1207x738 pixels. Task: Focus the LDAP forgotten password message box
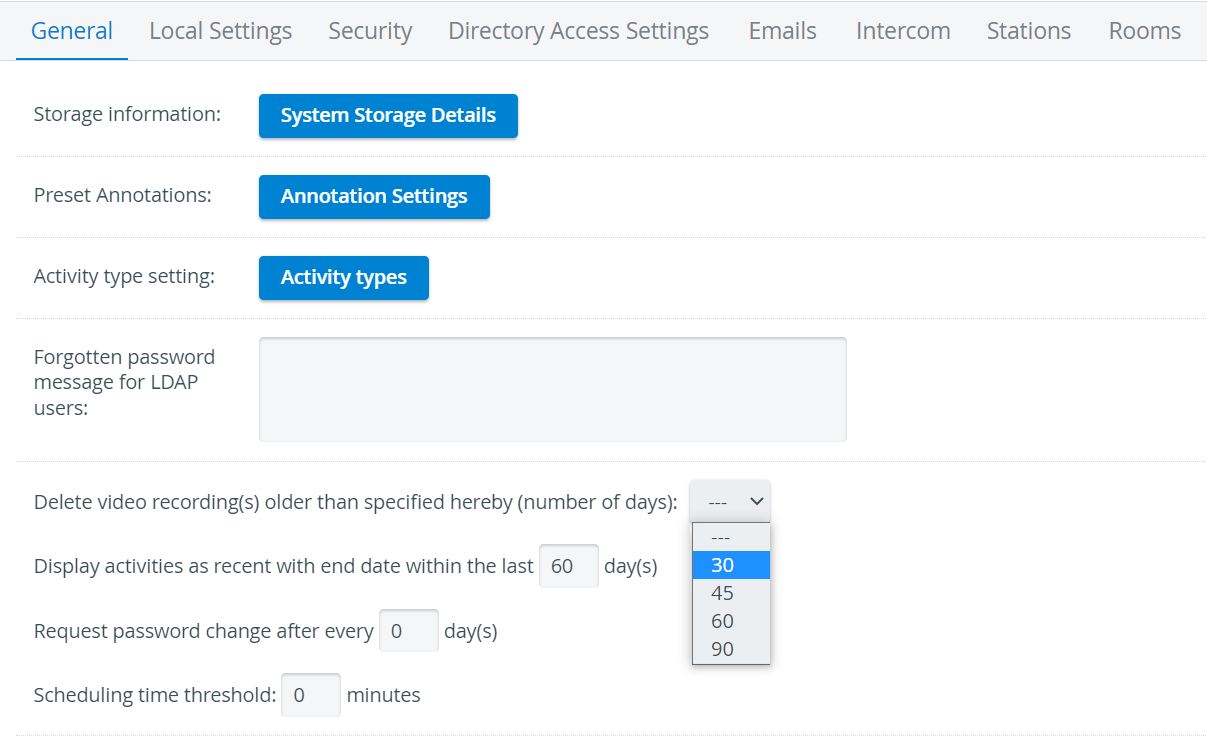[552, 389]
